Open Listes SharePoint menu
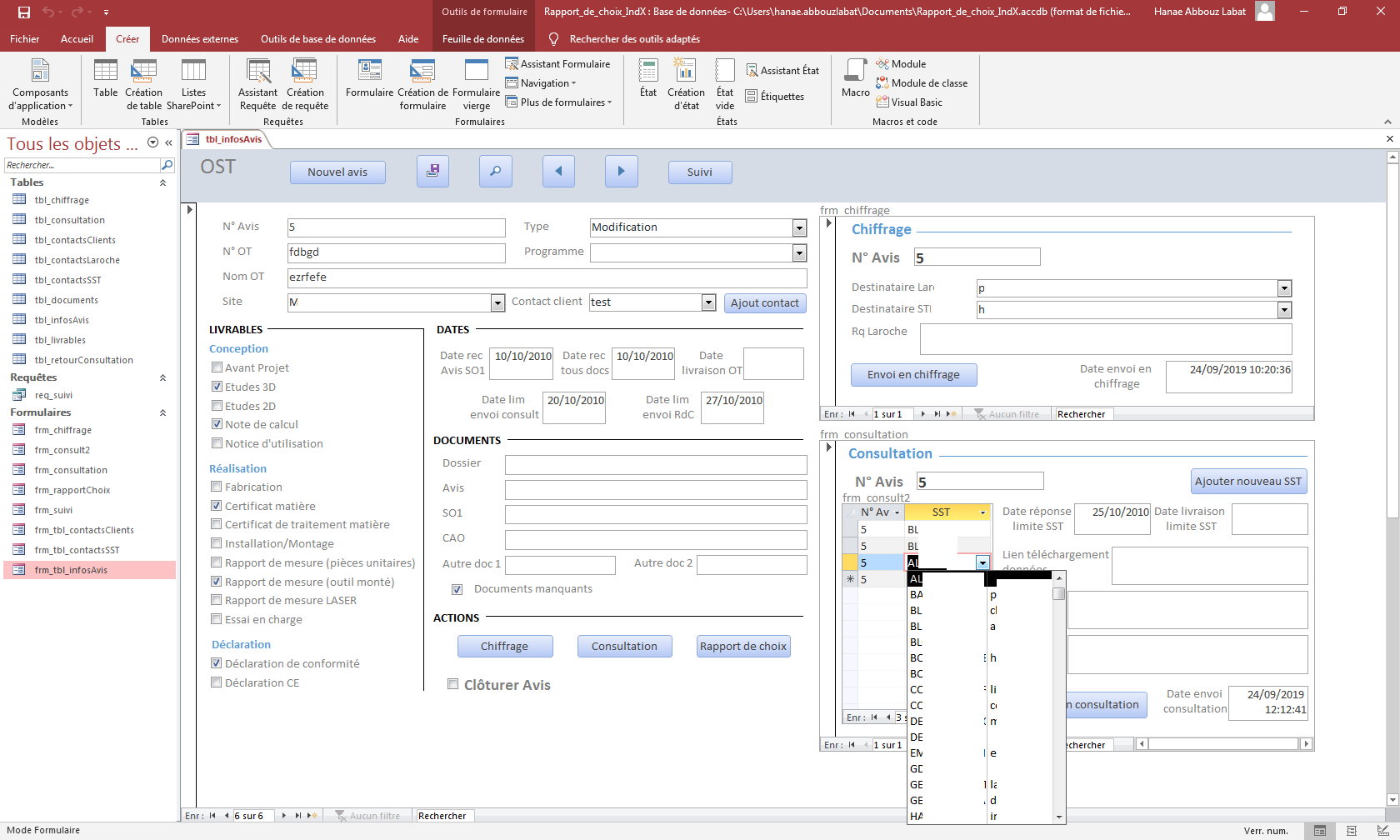The height and width of the screenshot is (840, 1400). point(193,84)
